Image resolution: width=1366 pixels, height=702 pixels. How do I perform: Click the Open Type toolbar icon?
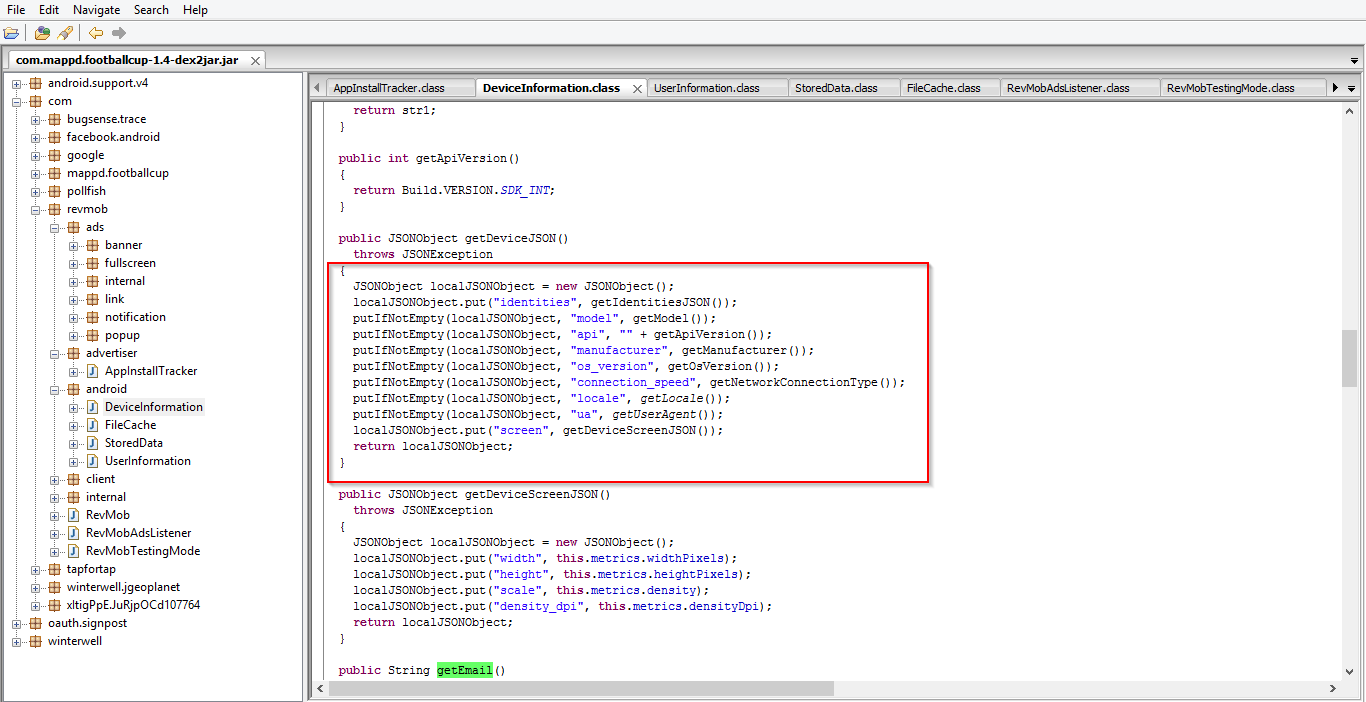[x=42, y=33]
